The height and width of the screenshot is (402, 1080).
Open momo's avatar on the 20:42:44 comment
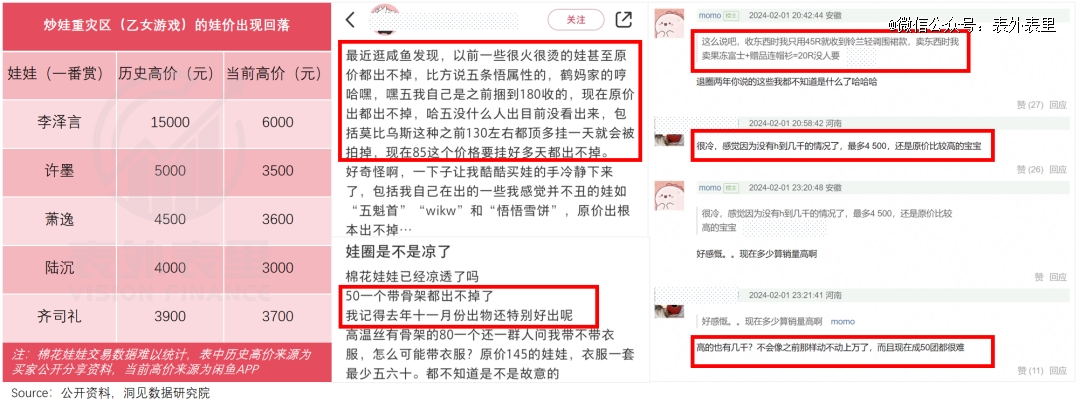pos(669,23)
